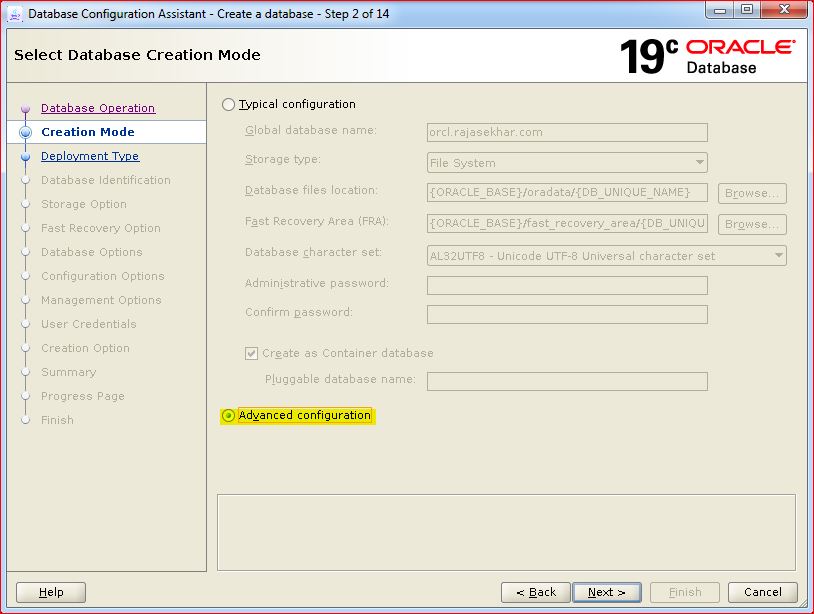Open the Database character set dropdown
Screen dimensions: 814x614
(606, 256)
